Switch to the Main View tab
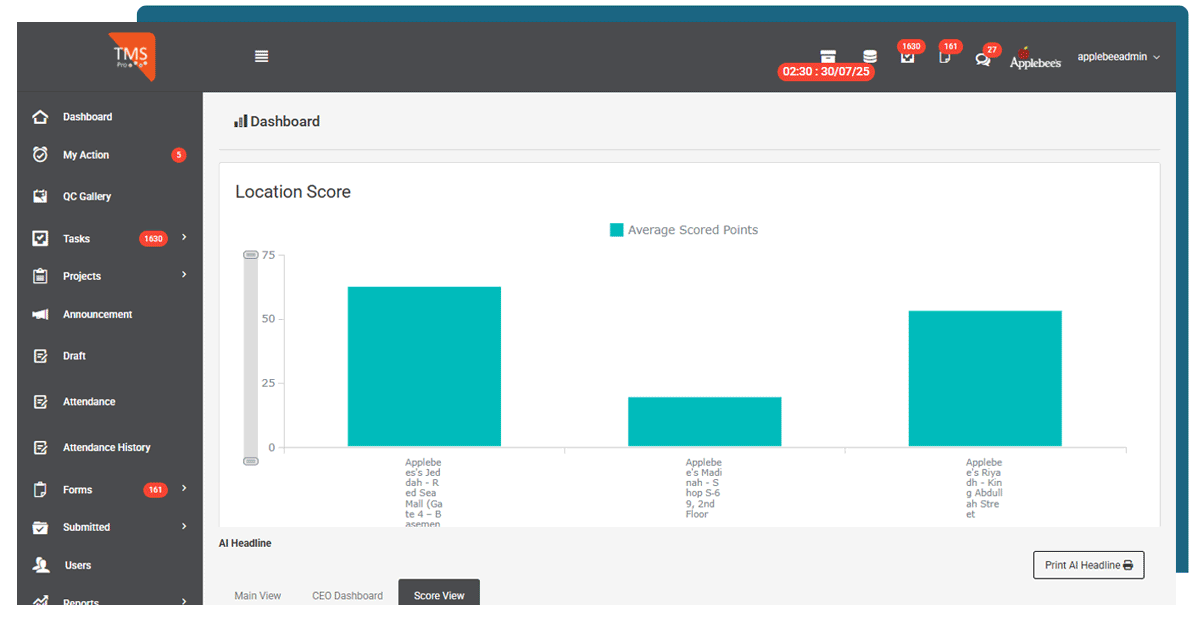This screenshot has width=1200, height=622. pos(257,595)
